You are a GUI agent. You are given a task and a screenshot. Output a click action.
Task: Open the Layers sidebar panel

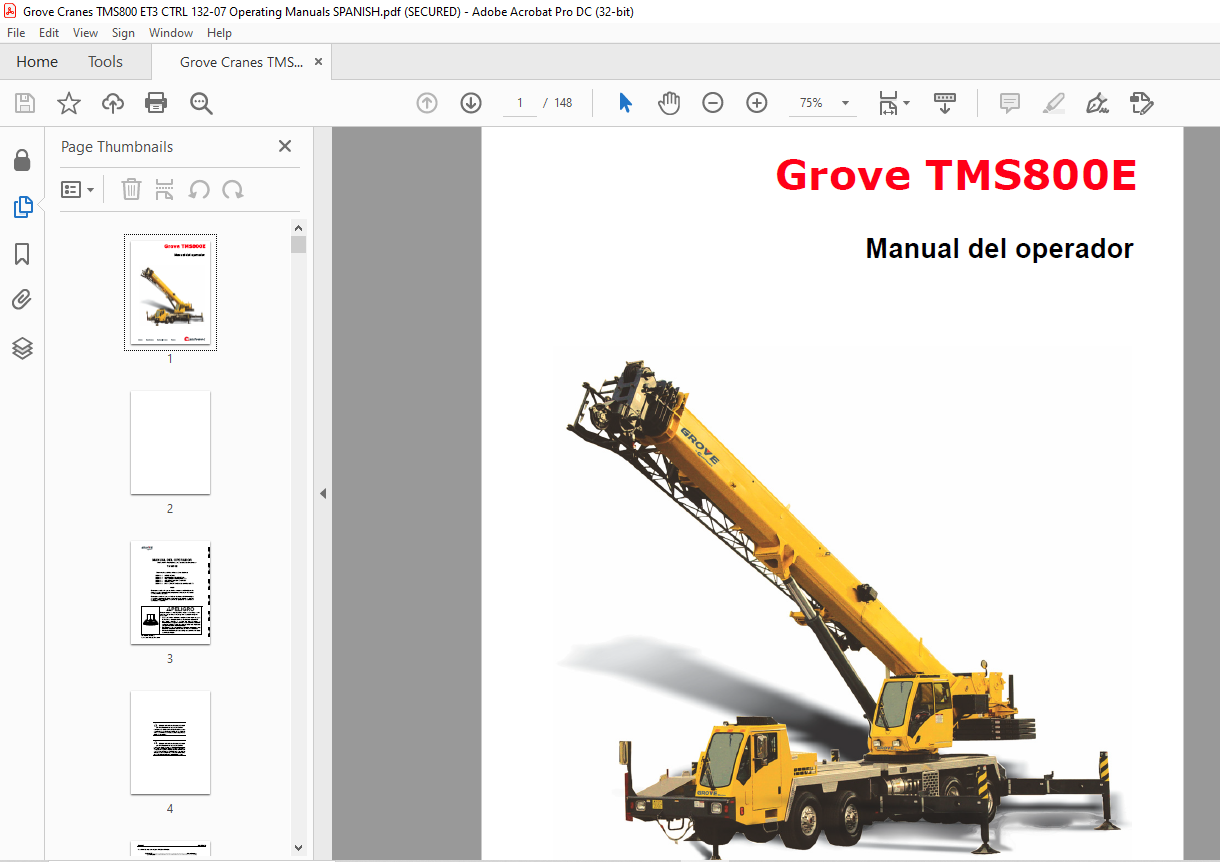(22, 348)
